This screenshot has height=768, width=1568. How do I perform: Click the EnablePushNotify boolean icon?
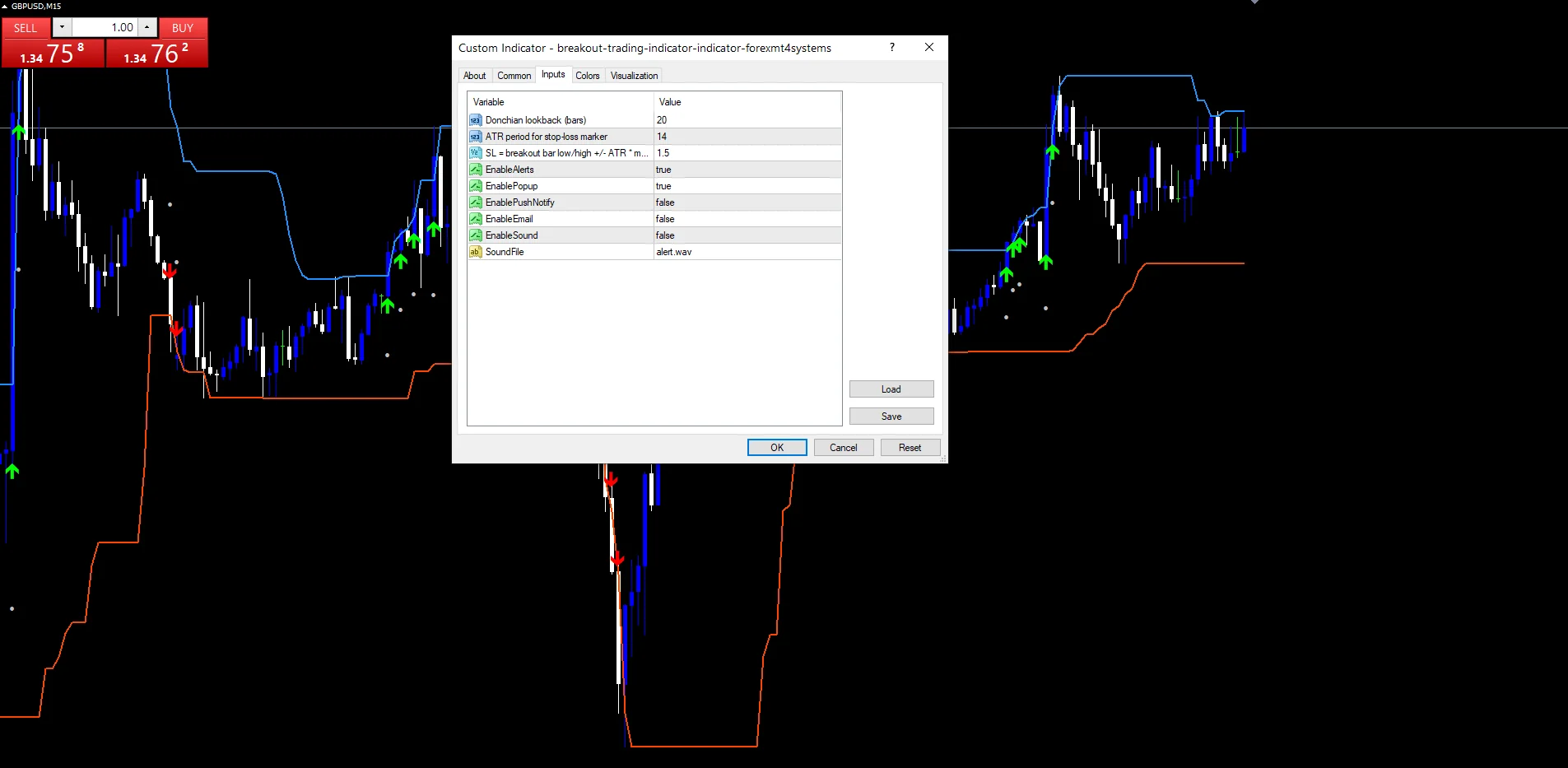coord(475,202)
